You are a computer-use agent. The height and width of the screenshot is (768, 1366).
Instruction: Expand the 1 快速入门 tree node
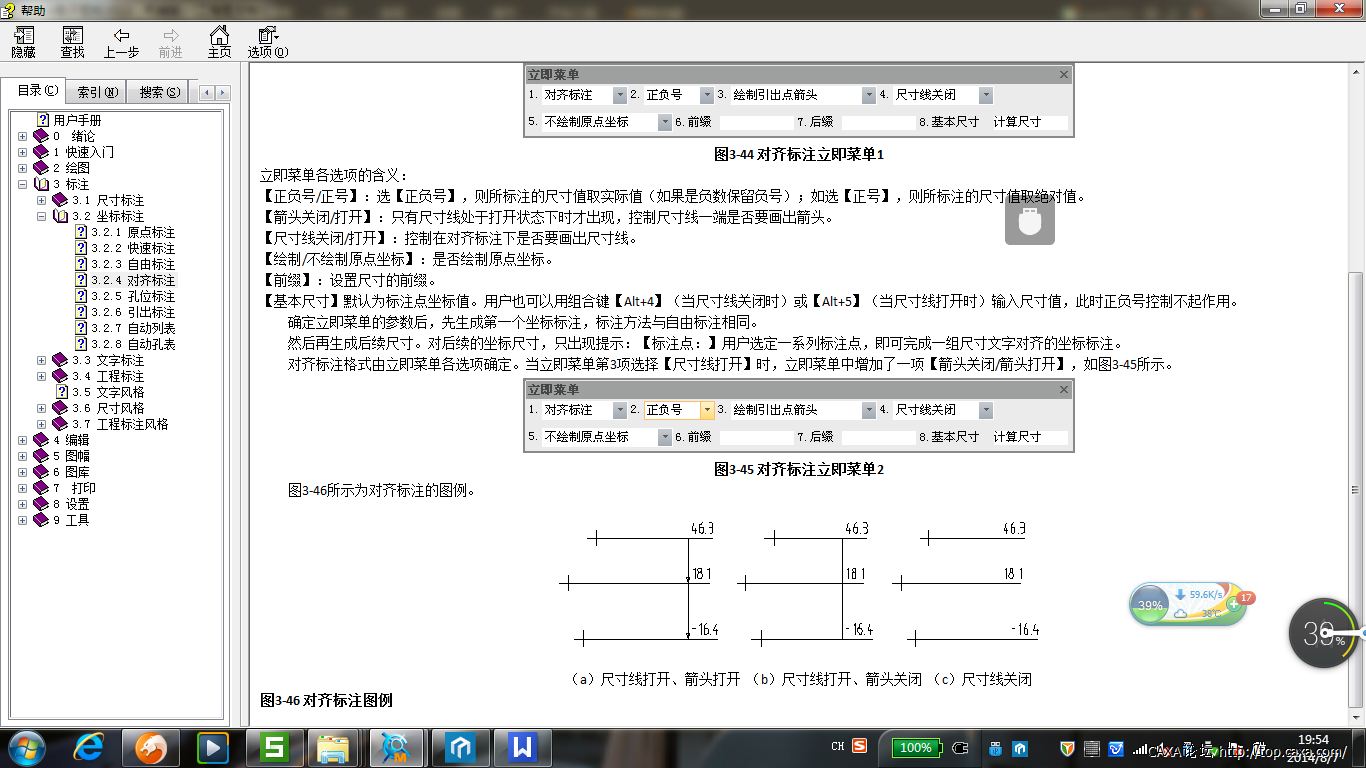23,152
